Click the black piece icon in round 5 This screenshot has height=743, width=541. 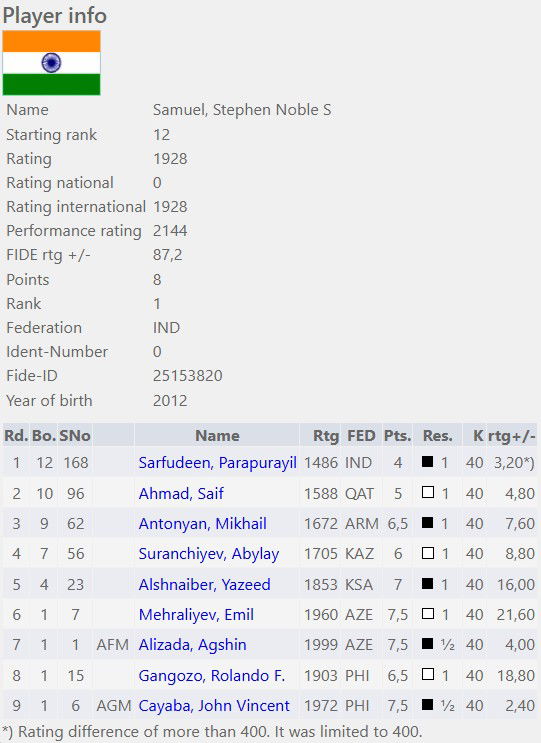428,583
